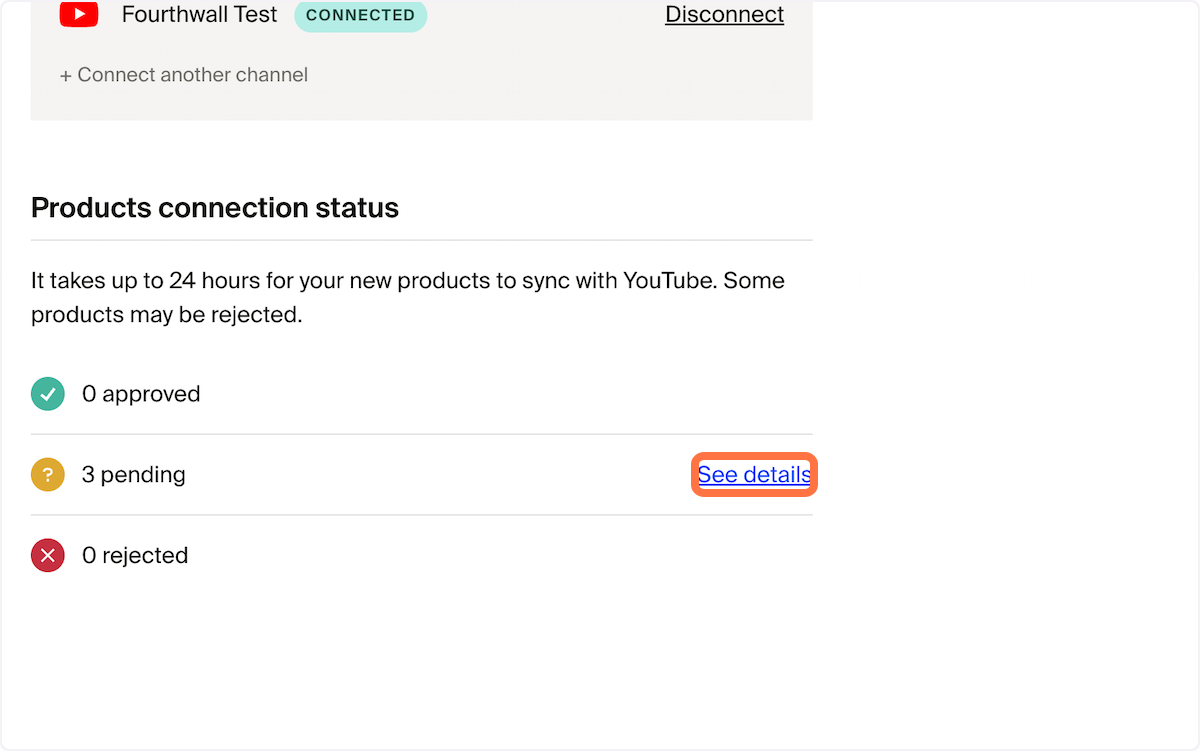
Task: Click the red rejected X icon
Action: click(x=48, y=555)
